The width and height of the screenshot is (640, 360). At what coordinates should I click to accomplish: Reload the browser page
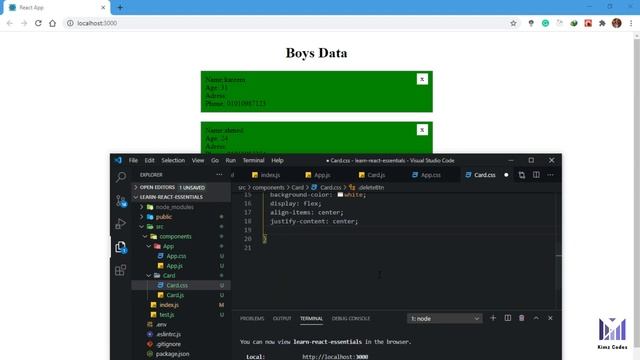[x=38, y=23]
